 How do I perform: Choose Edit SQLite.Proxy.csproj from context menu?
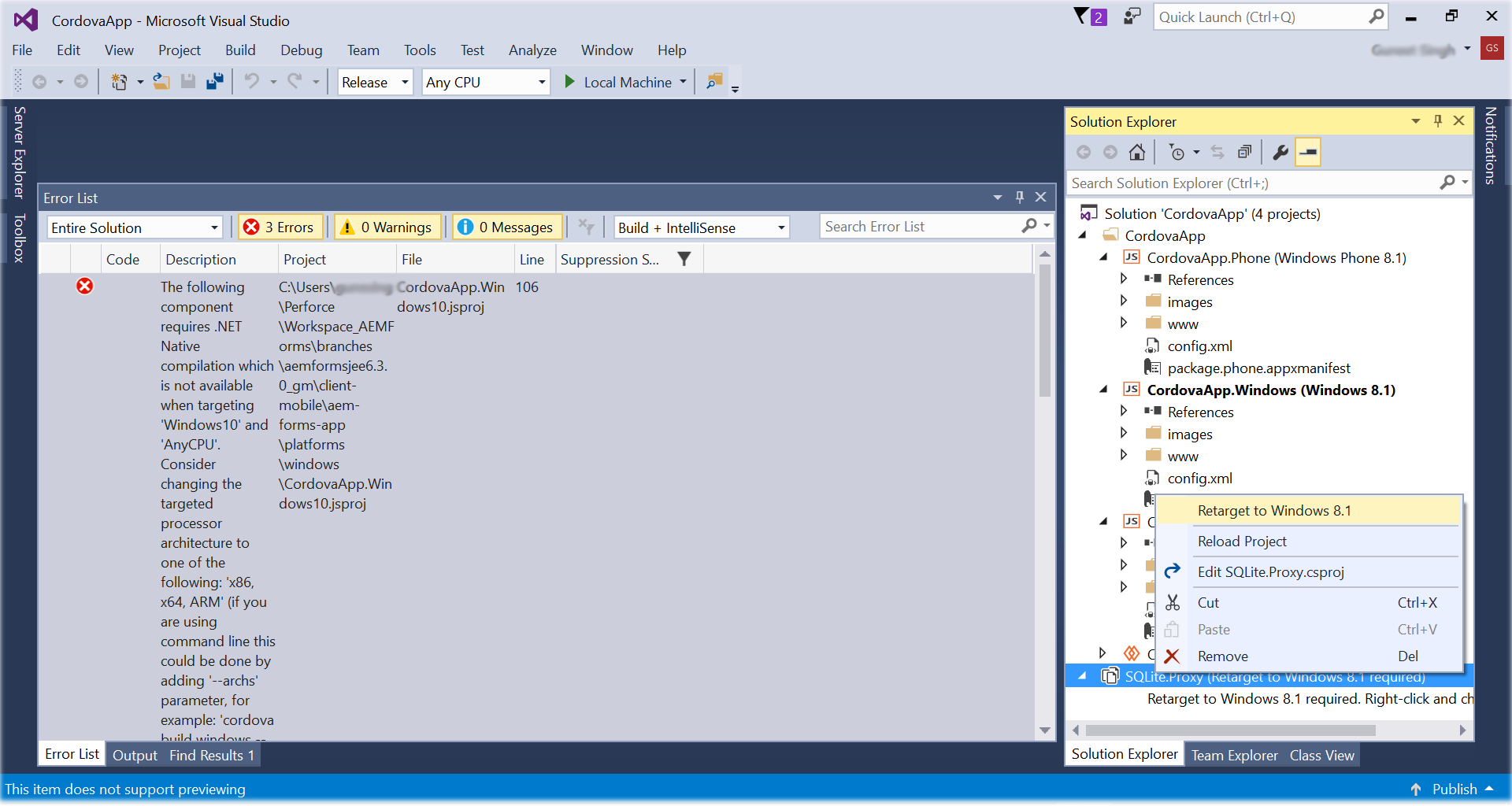pyautogui.click(x=1308, y=572)
